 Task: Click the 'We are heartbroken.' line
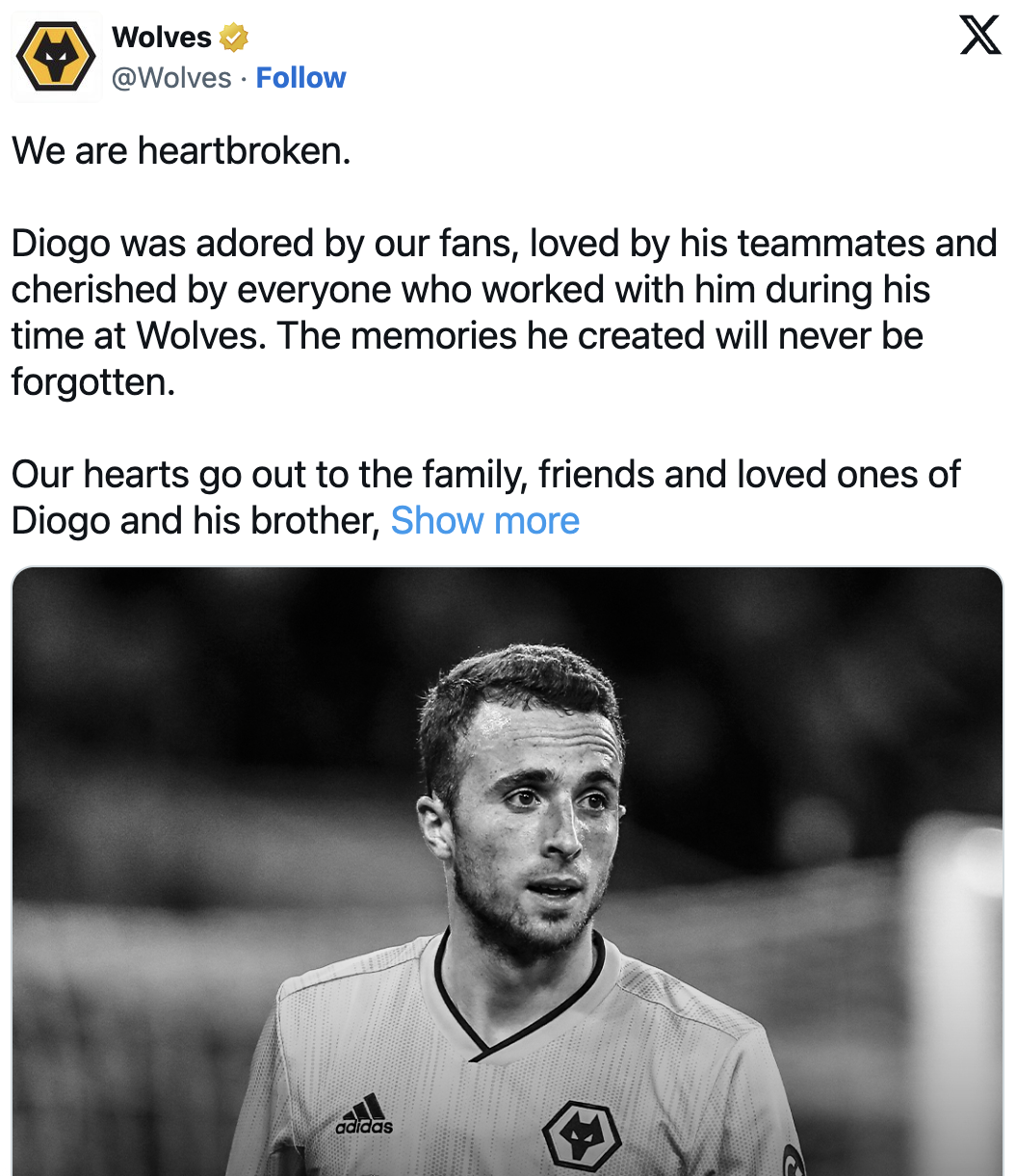pyautogui.click(x=181, y=150)
